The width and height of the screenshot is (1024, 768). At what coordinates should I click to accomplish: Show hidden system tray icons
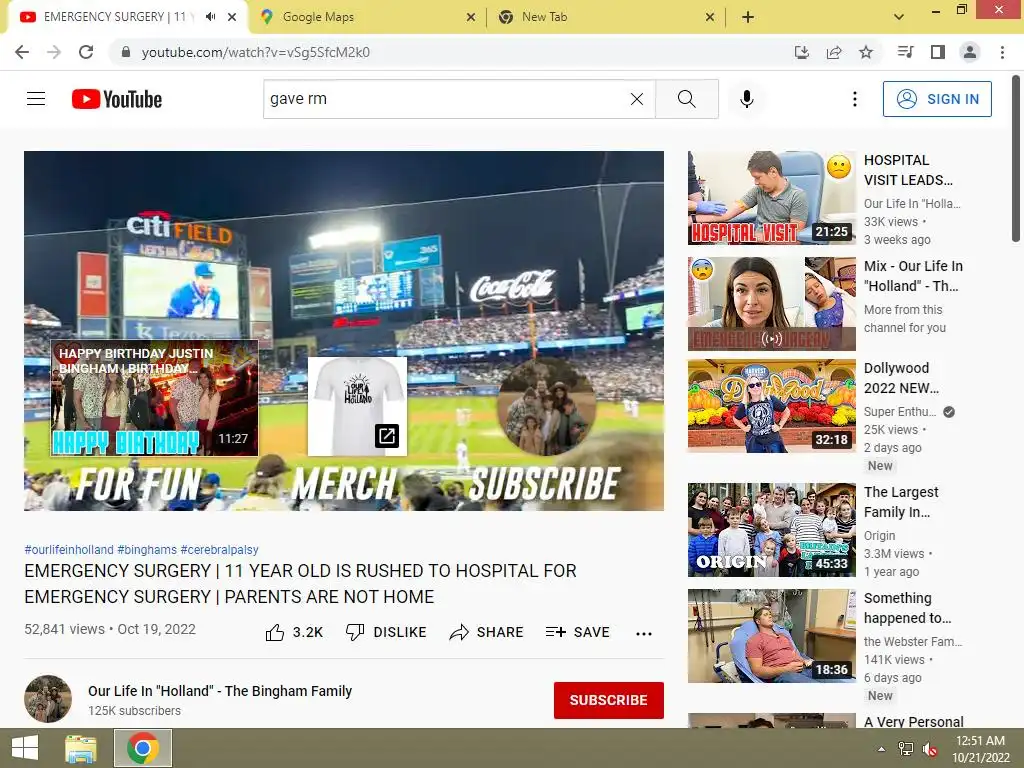[882, 749]
